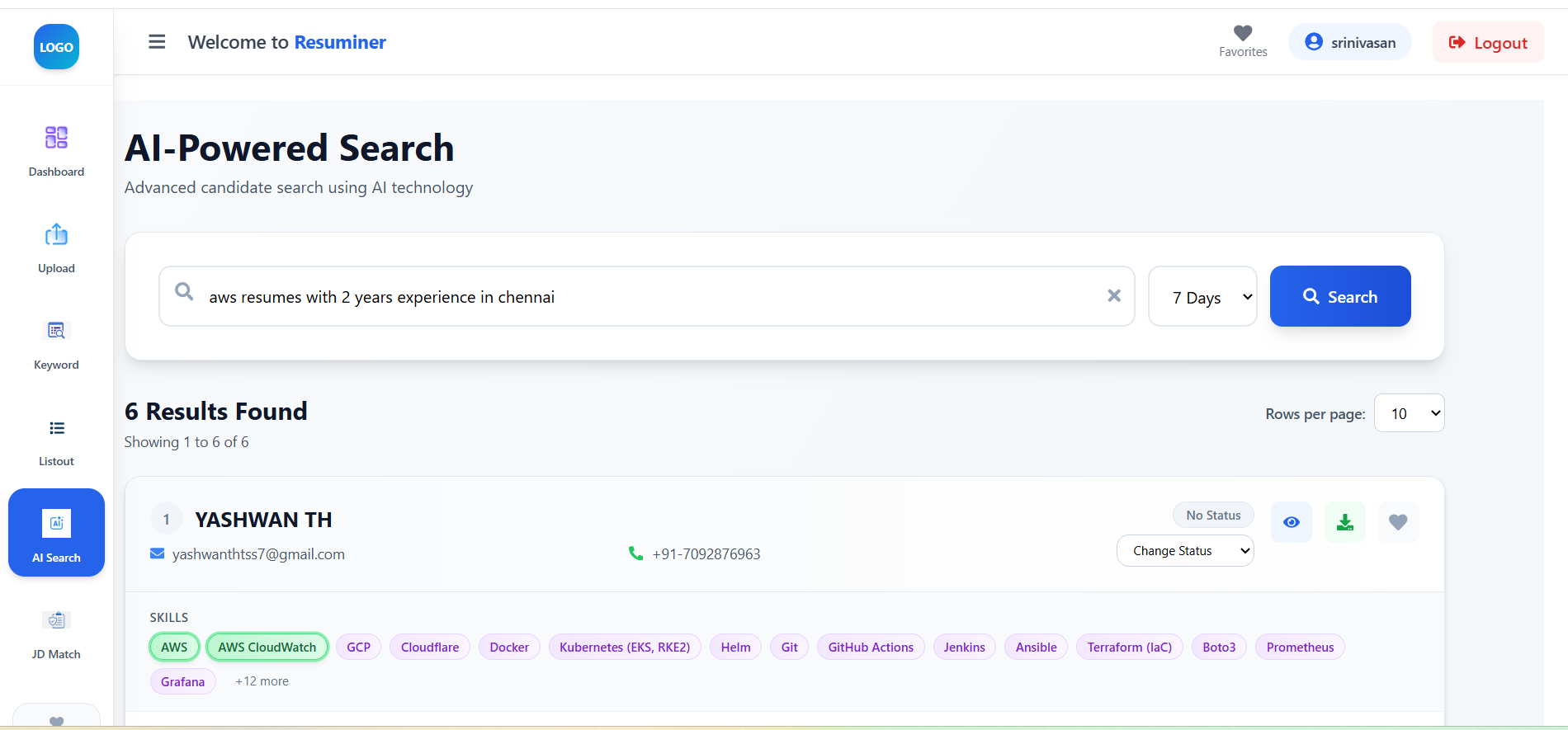Screen dimensions: 1568x730
Task: Click the GitHub Actions skill tag
Action: point(871,648)
